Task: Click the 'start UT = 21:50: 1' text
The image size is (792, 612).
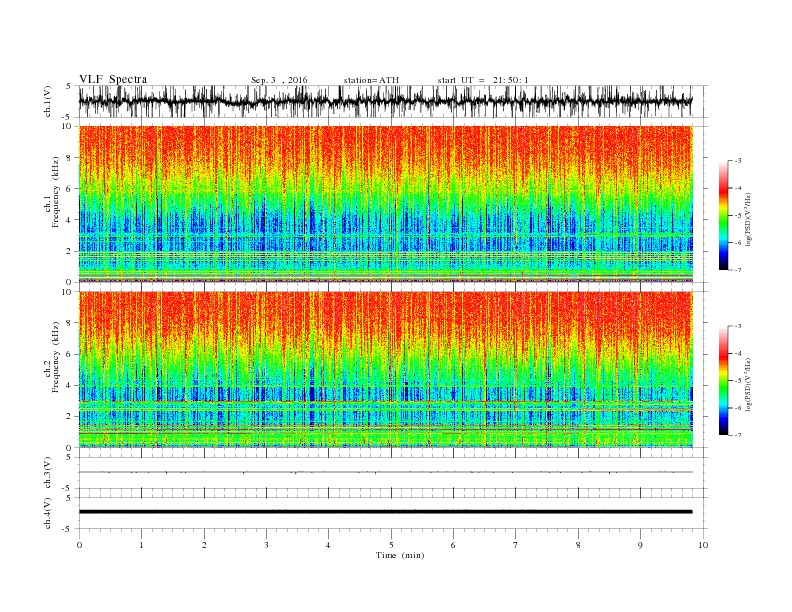Action: pyautogui.click(x=483, y=80)
